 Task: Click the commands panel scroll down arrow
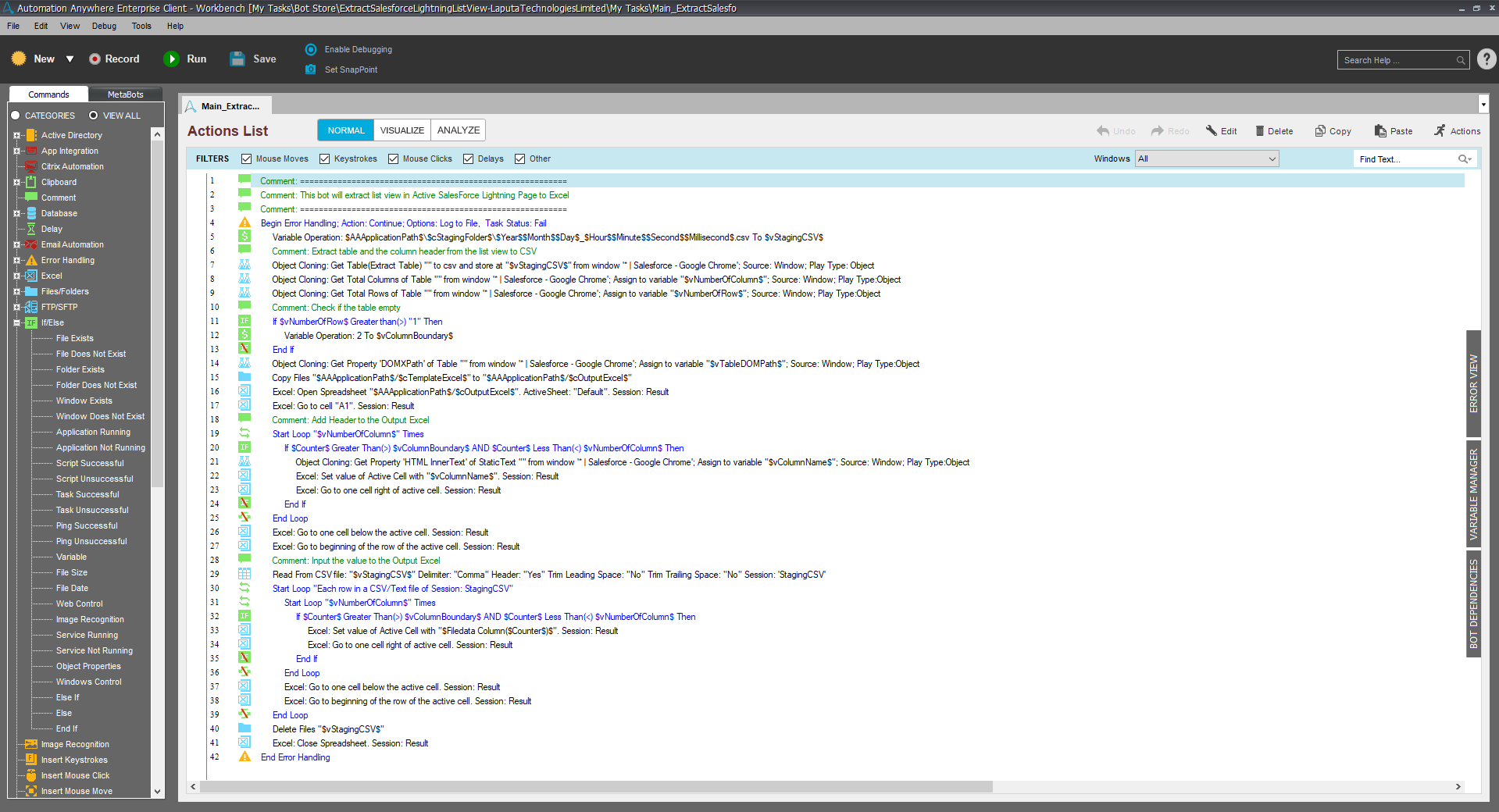(x=157, y=791)
